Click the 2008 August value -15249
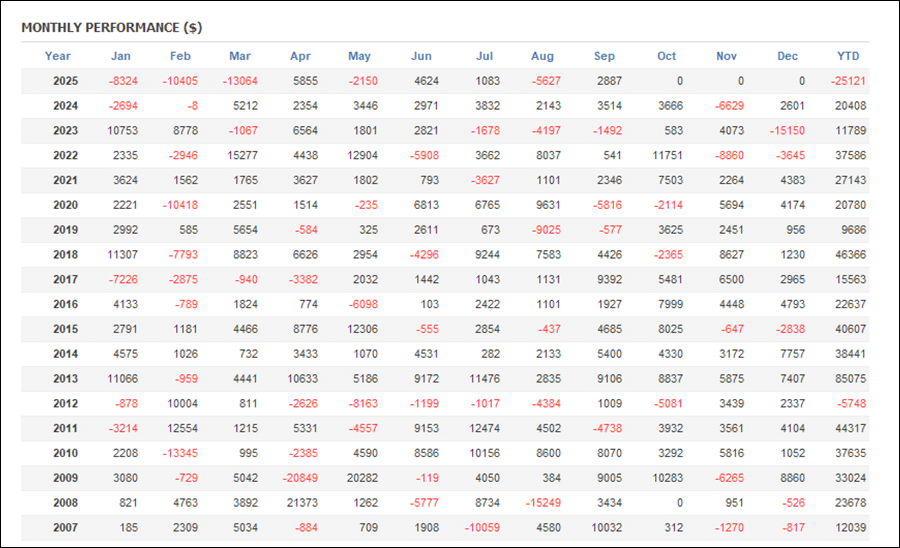This screenshot has height=548, width=900. point(545,503)
